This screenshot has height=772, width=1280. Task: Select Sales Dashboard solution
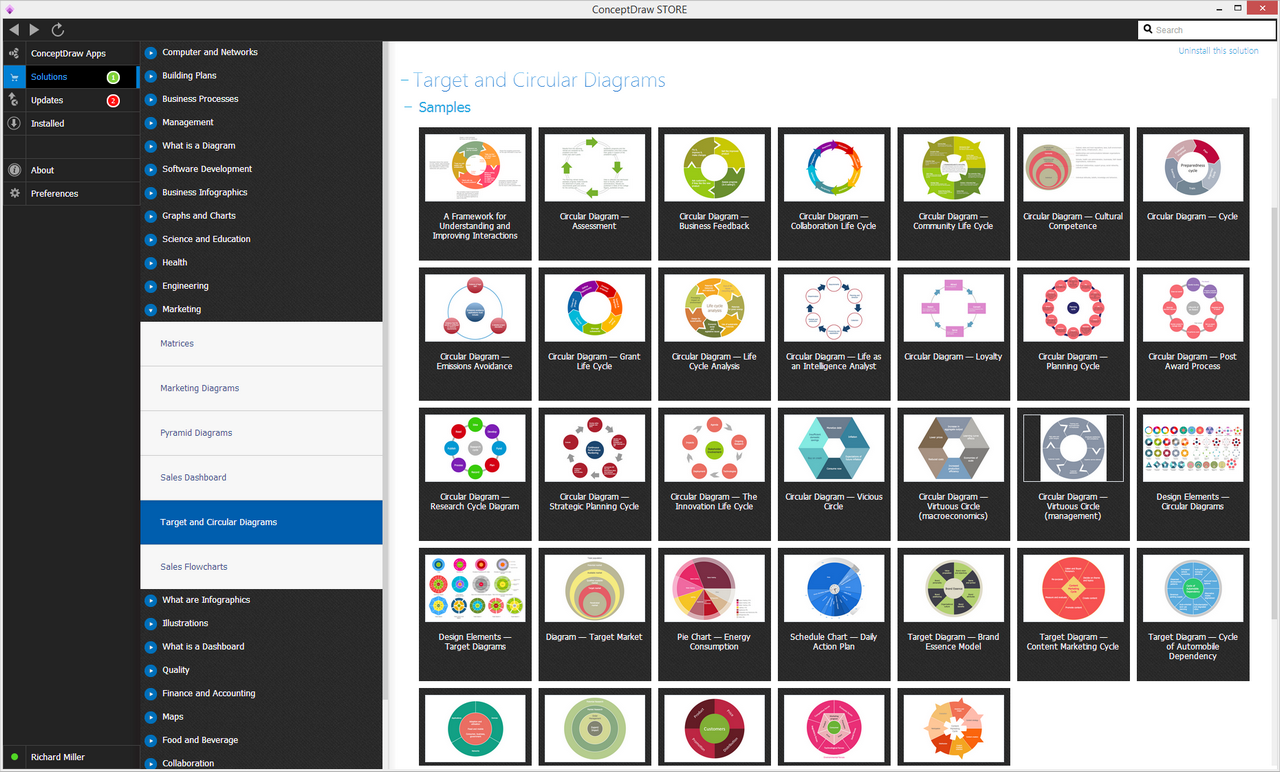(x=261, y=477)
